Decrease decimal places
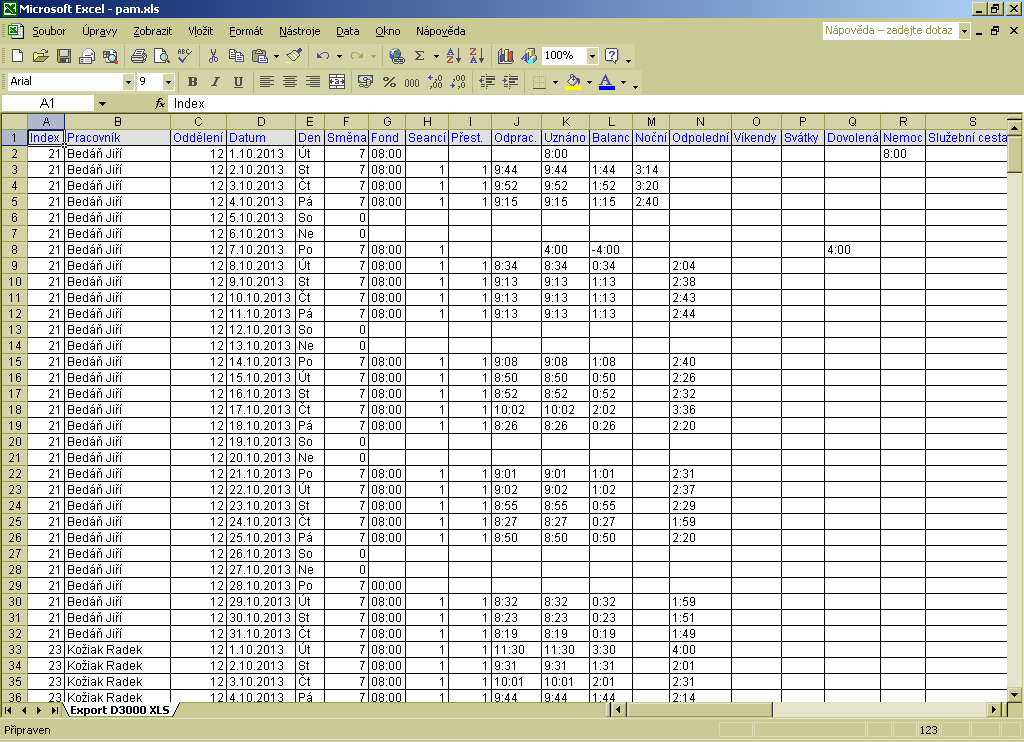1024x742 pixels. pos(458,82)
